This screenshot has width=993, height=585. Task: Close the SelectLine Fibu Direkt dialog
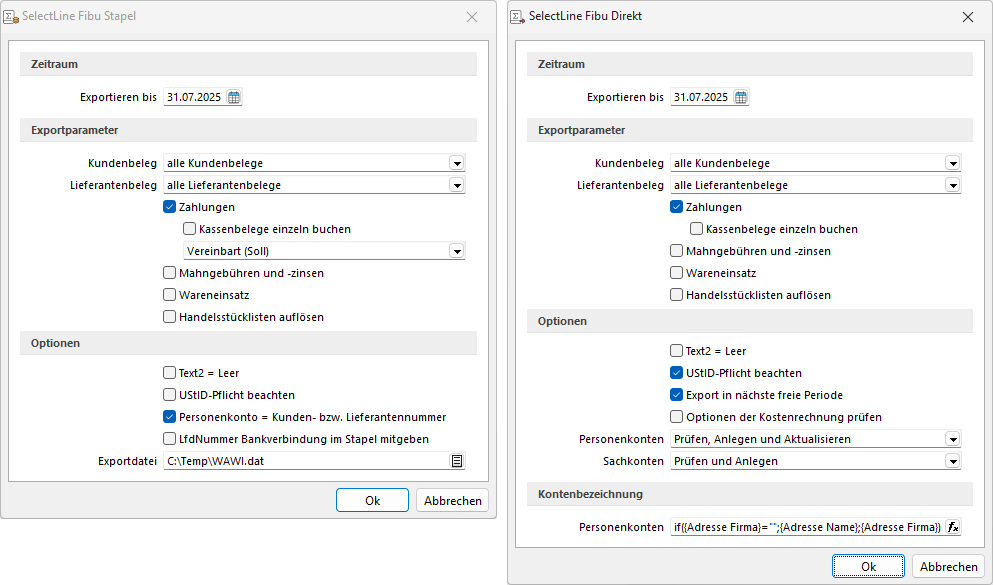point(967,17)
